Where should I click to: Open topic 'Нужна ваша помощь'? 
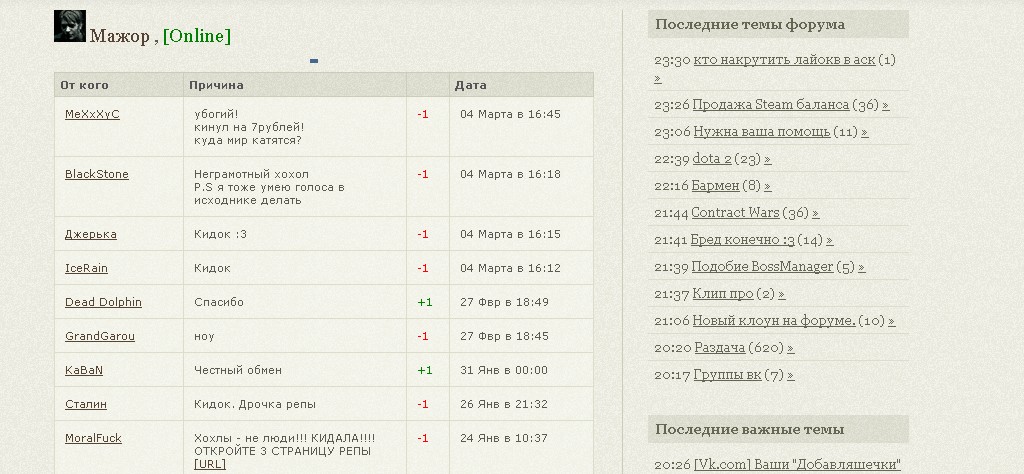click(761, 132)
